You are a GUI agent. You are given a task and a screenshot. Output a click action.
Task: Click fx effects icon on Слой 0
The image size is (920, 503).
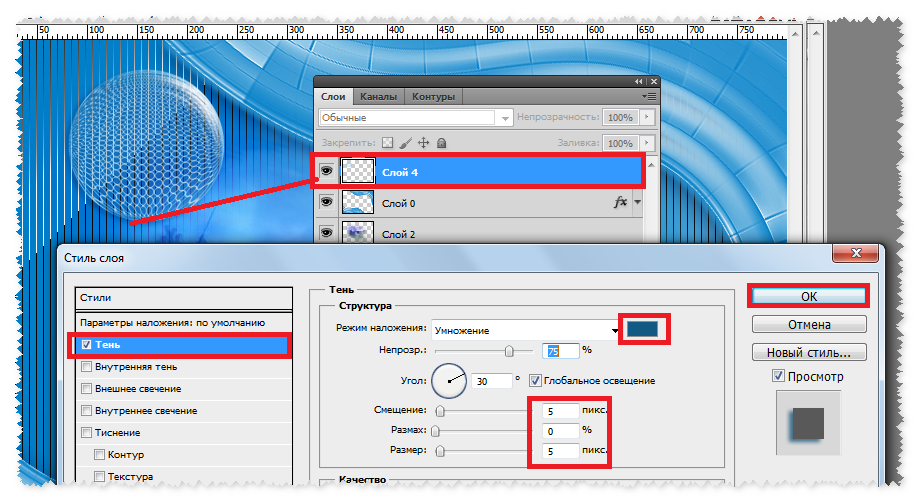tap(620, 202)
